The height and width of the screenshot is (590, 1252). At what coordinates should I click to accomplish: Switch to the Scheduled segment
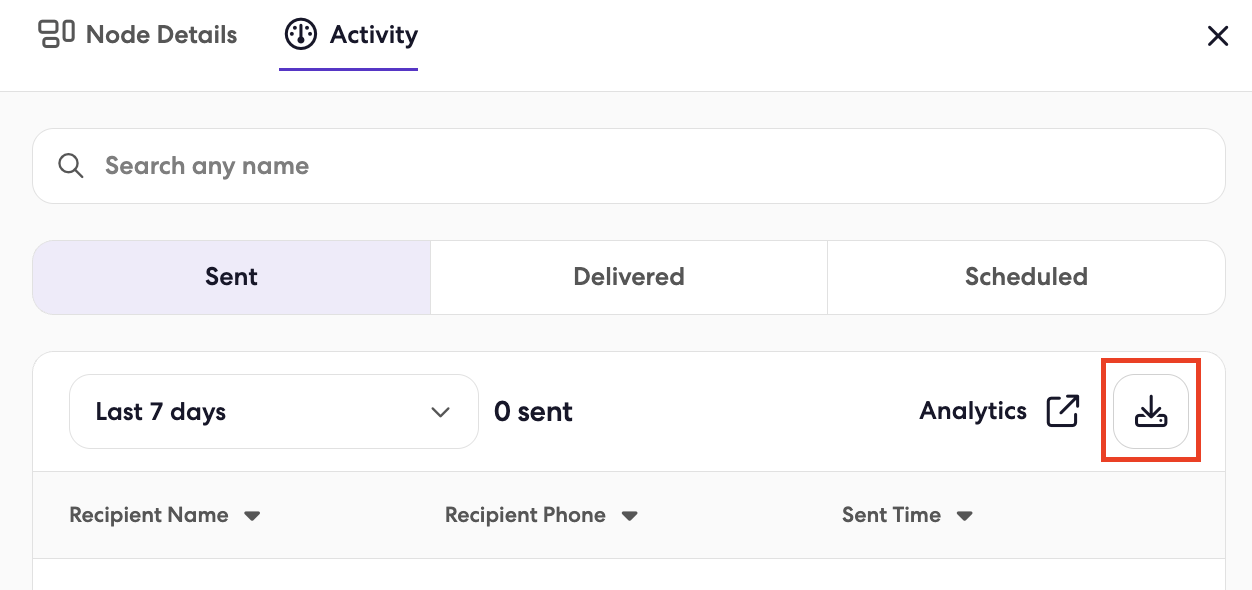[x=1026, y=277]
